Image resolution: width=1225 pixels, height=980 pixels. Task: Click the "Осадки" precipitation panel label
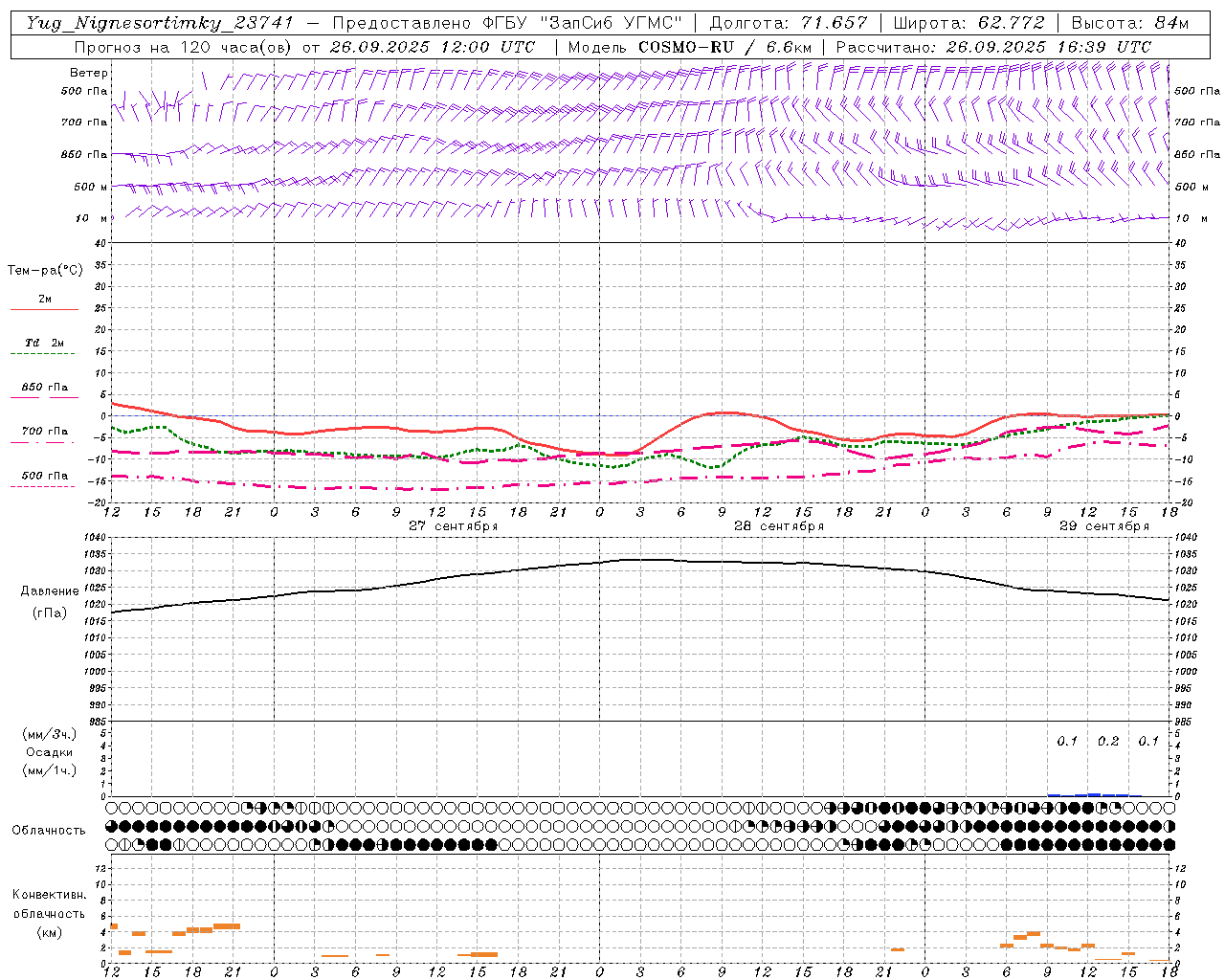[50, 752]
